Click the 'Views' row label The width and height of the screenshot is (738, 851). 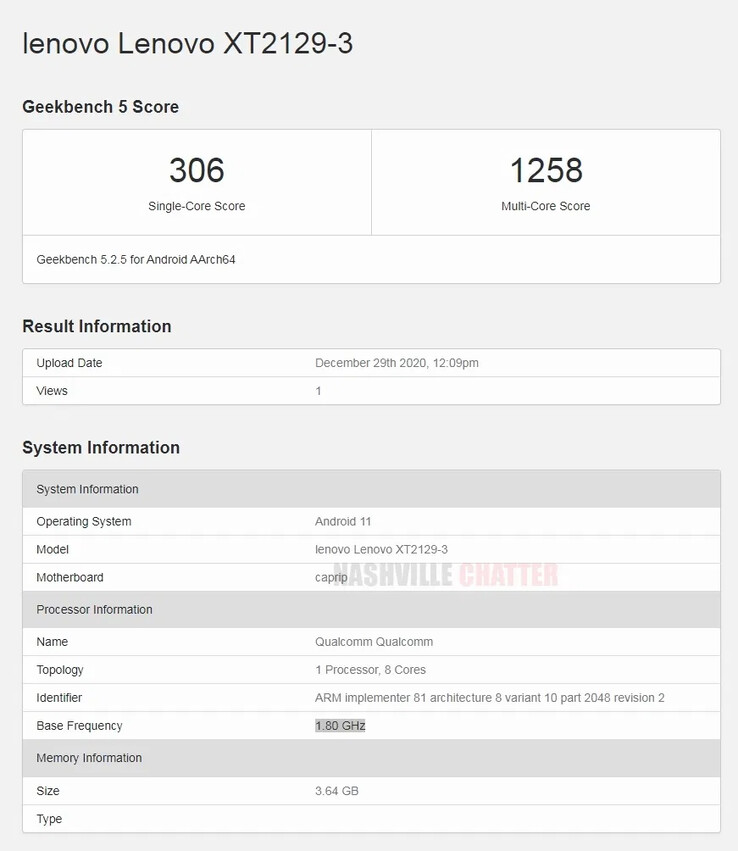tap(52, 391)
